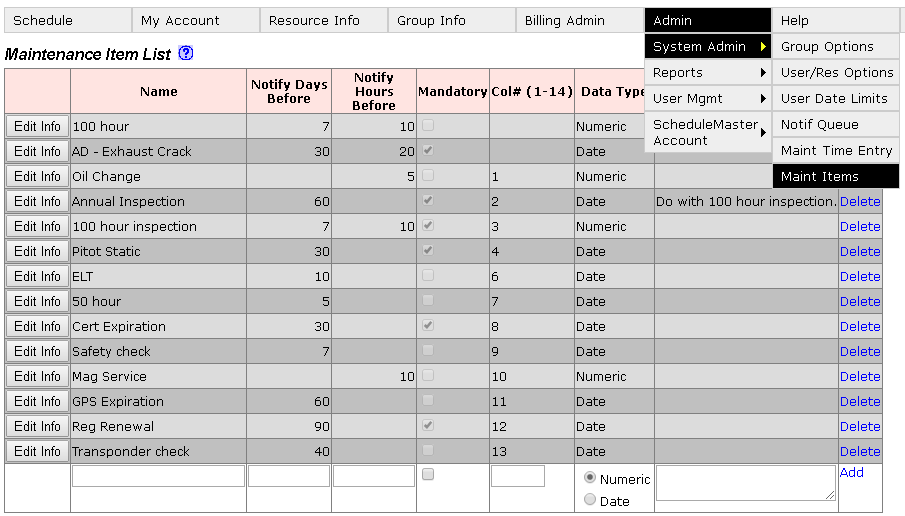Screen dimensions: 905x516
Task: Click Edit Info for 100 hour
Action: (38, 126)
